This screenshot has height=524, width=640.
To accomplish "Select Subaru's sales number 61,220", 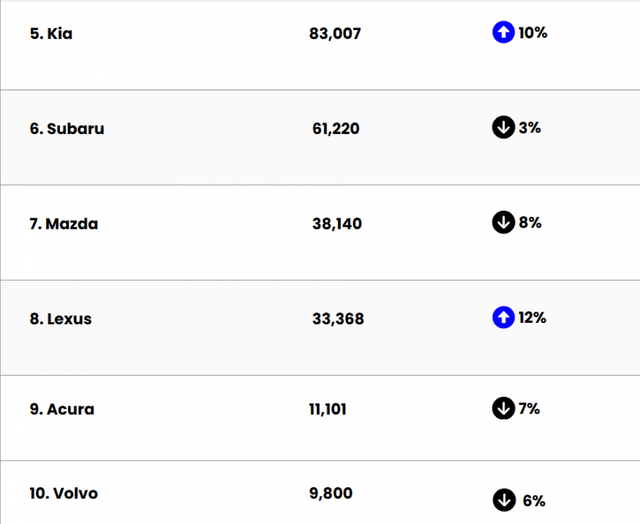I will [x=336, y=128].
